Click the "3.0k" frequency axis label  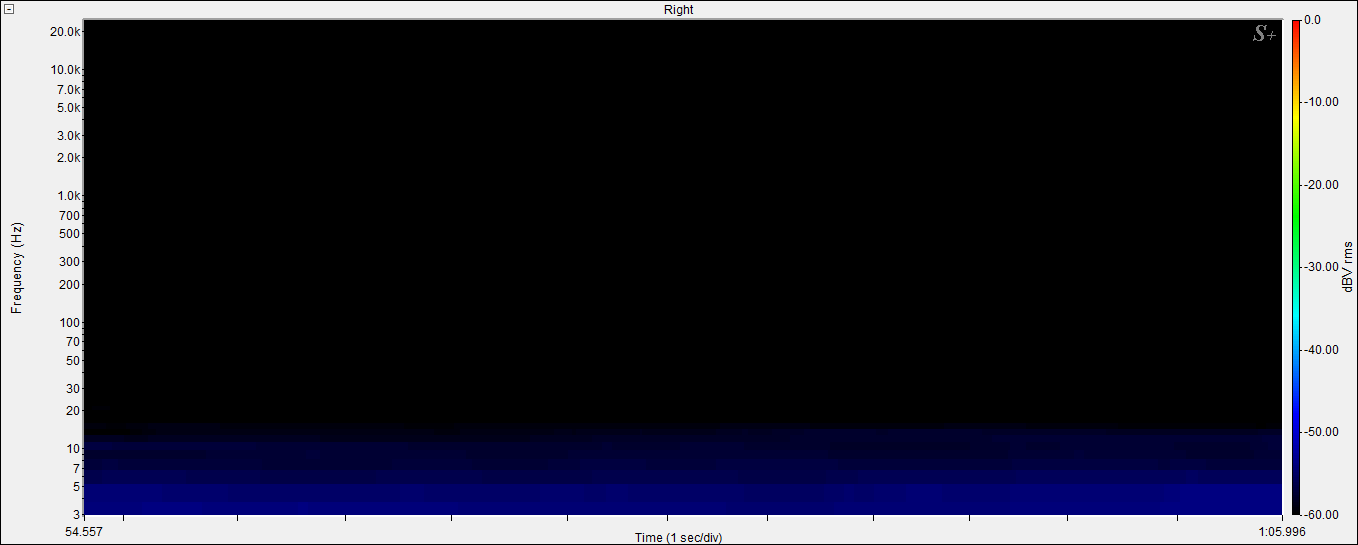click(x=68, y=136)
